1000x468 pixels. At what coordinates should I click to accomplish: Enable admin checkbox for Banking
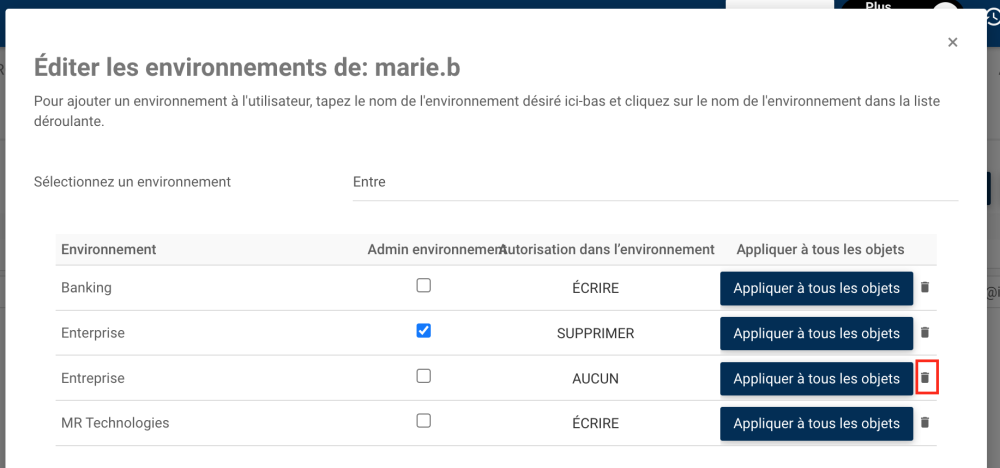pos(424,286)
